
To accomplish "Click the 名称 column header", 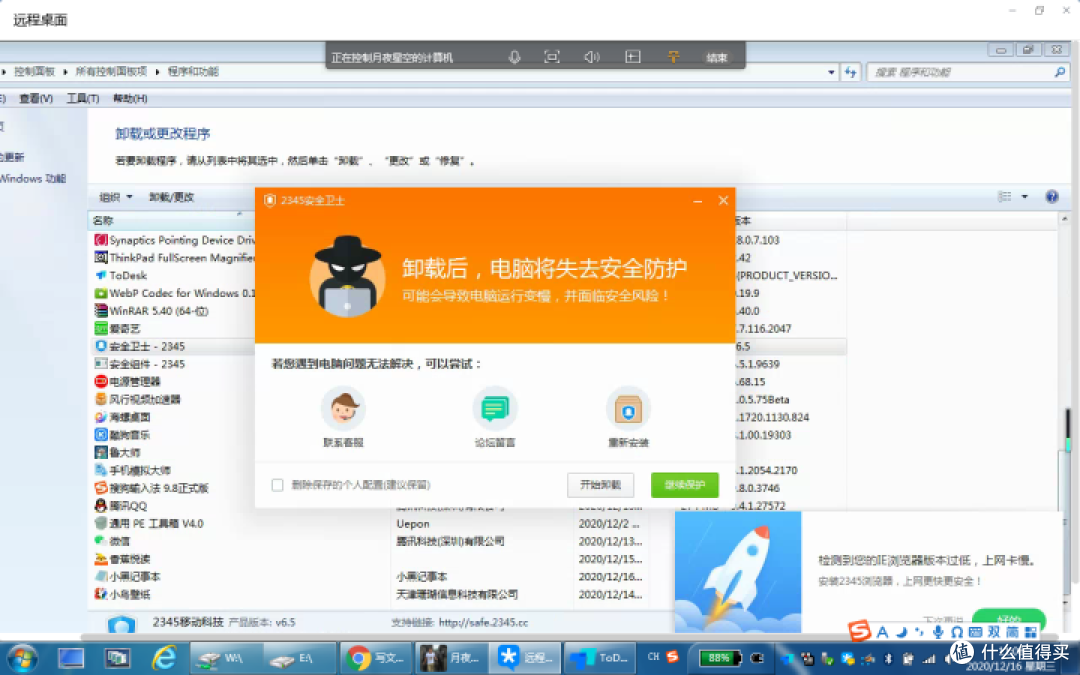I will (103, 220).
